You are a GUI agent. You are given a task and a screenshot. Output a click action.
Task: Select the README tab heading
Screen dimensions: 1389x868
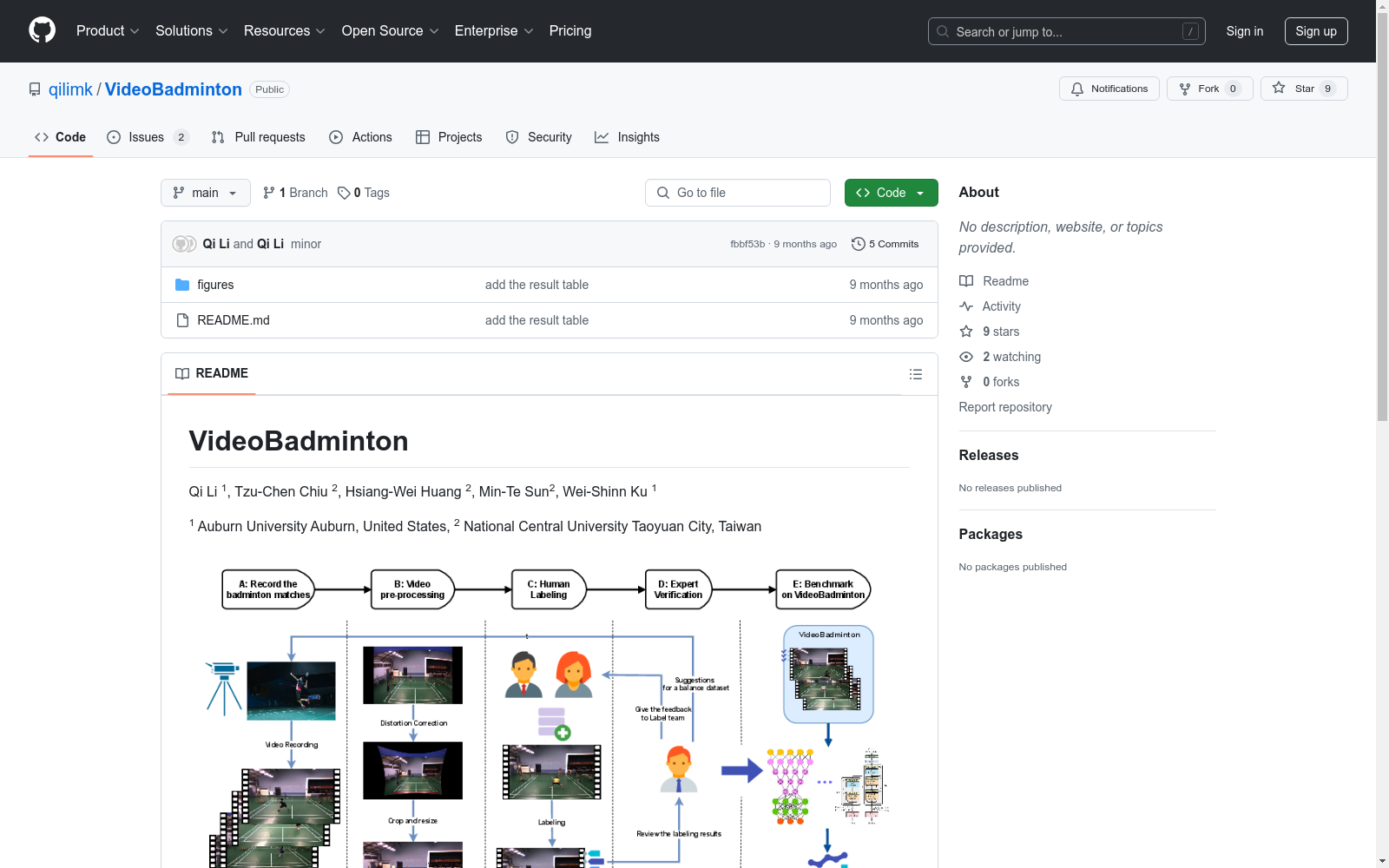point(212,373)
